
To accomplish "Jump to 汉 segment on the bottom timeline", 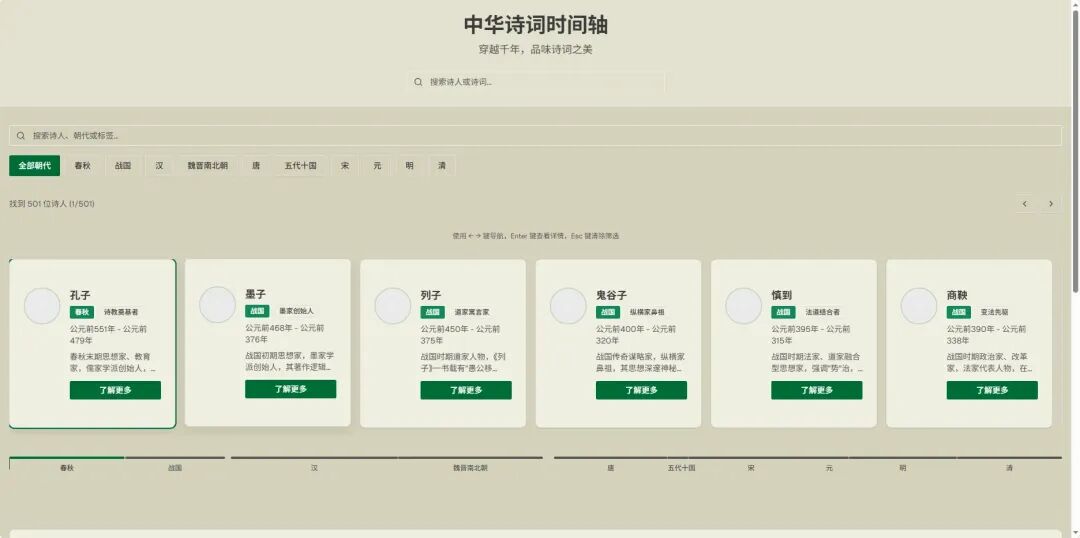I will pyautogui.click(x=314, y=464).
